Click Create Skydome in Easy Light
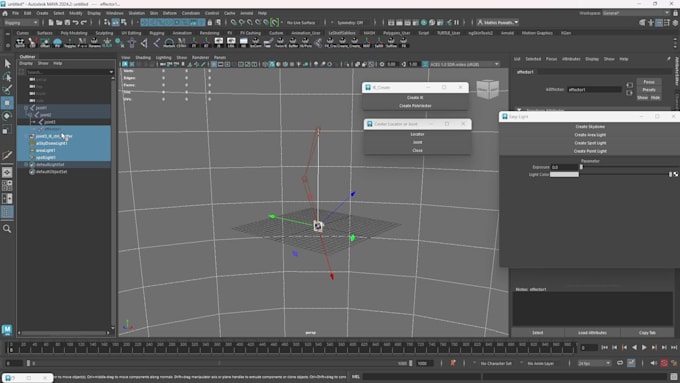 590,127
